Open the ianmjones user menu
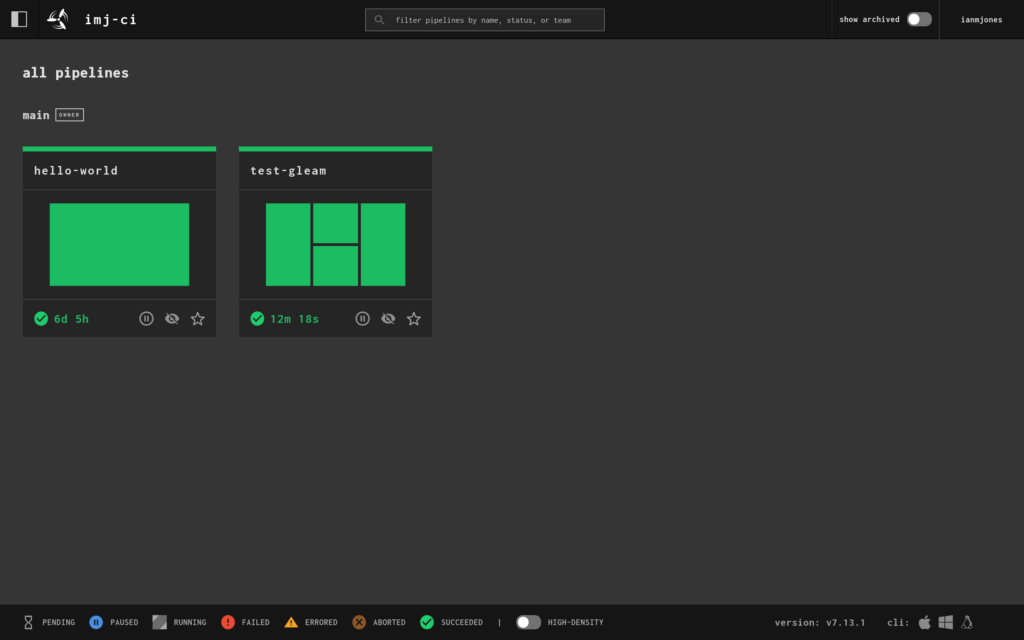Image resolution: width=1024 pixels, height=640 pixels. click(x=981, y=20)
